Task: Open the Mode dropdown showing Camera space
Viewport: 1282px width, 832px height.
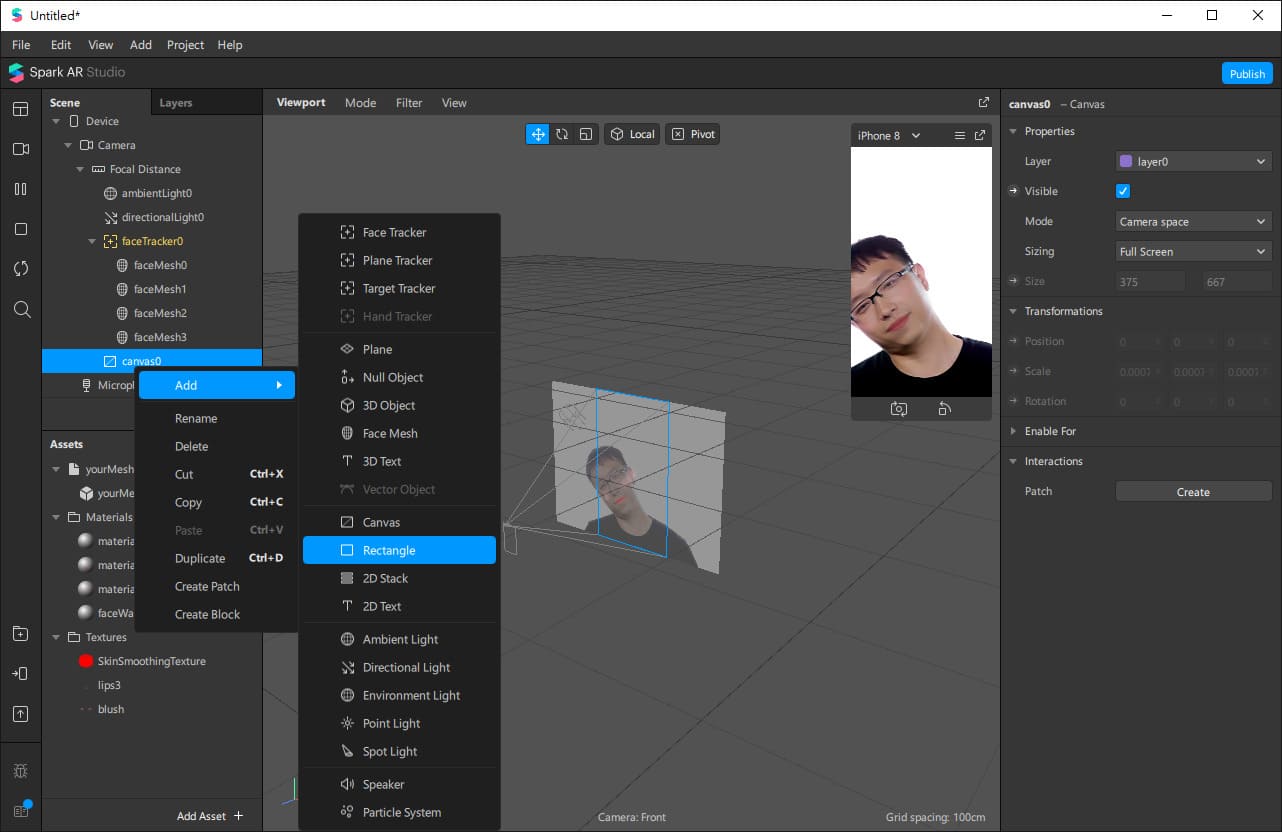Action: point(1193,222)
